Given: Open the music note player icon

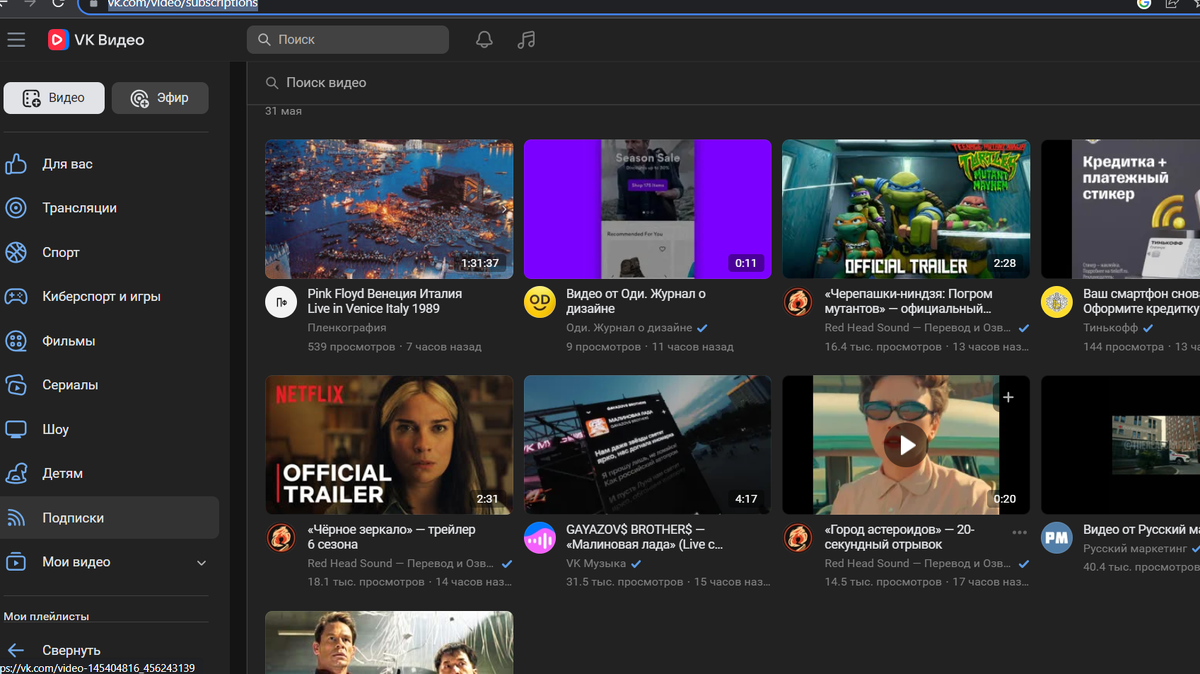Looking at the screenshot, I should 526,40.
